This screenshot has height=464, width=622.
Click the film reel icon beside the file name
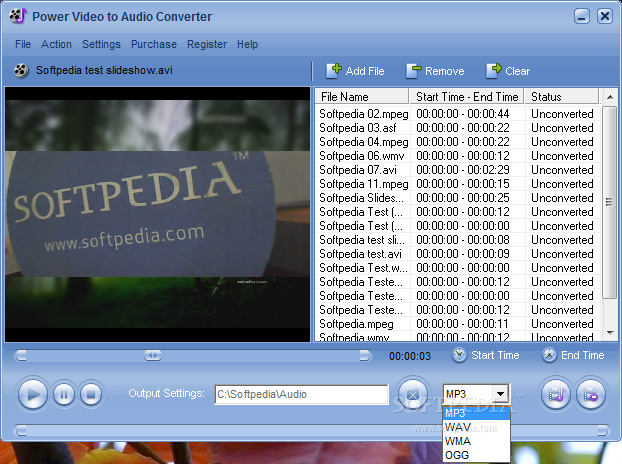click(21, 71)
